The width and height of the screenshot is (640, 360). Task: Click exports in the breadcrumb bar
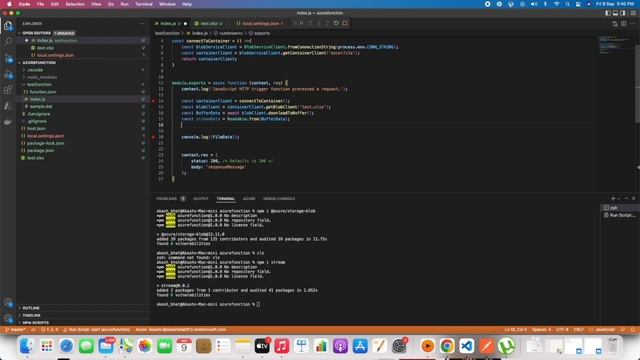(262, 33)
